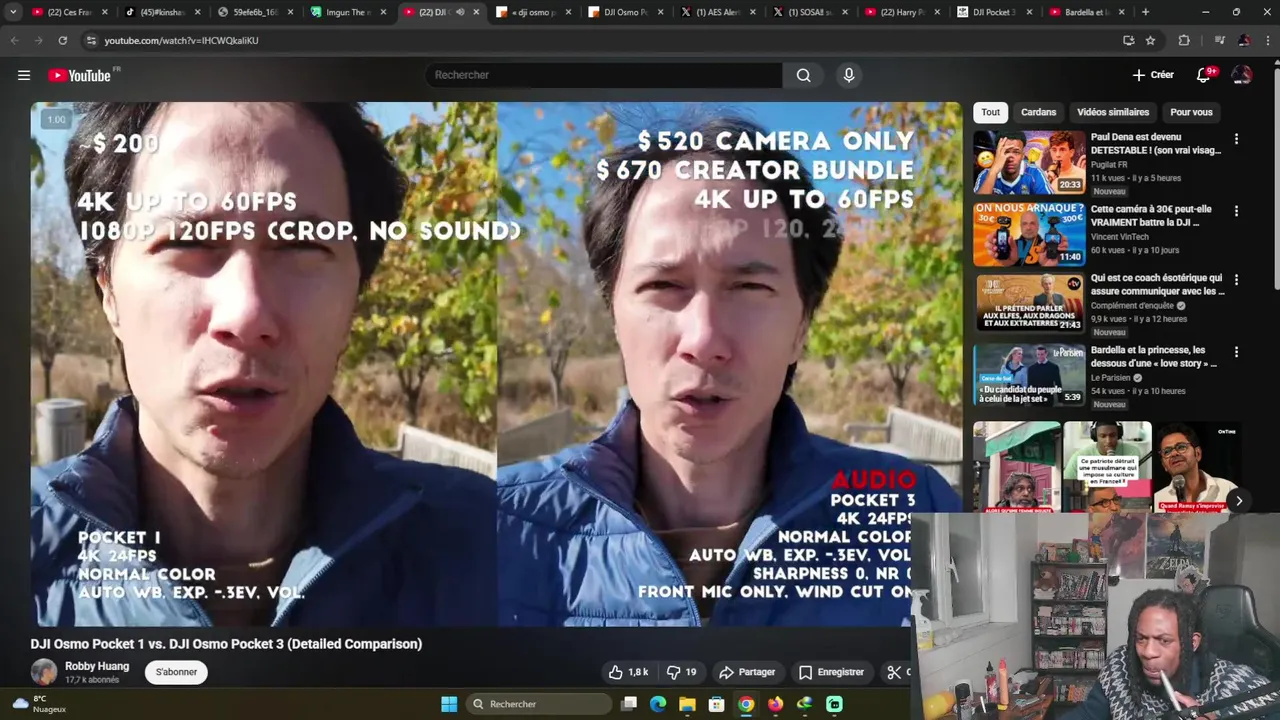Open options for Paul Dena video
Image resolution: width=1280 pixels, height=720 pixels.
pos(1236,139)
